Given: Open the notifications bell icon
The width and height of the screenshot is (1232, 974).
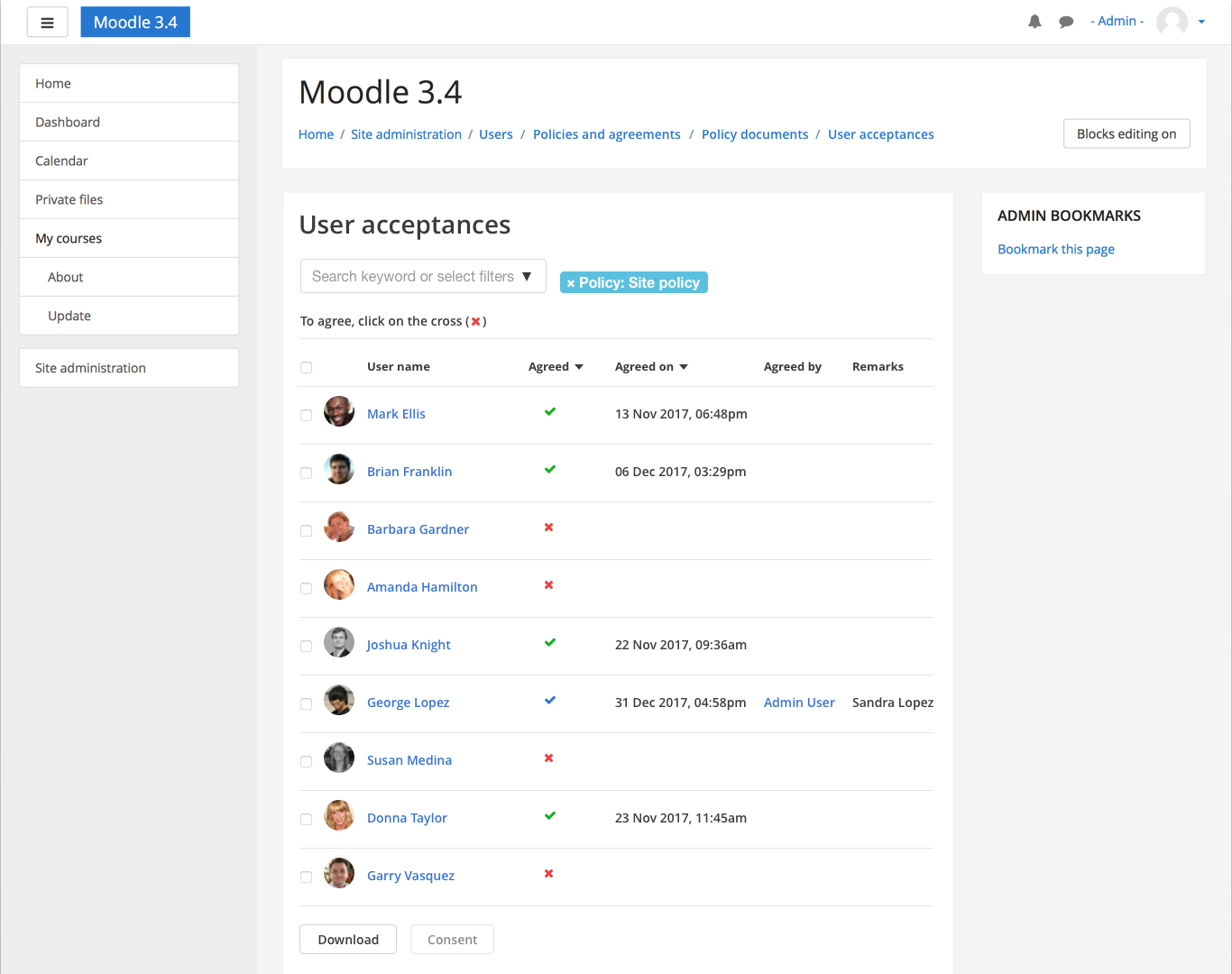Looking at the screenshot, I should tap(1034, 22).
